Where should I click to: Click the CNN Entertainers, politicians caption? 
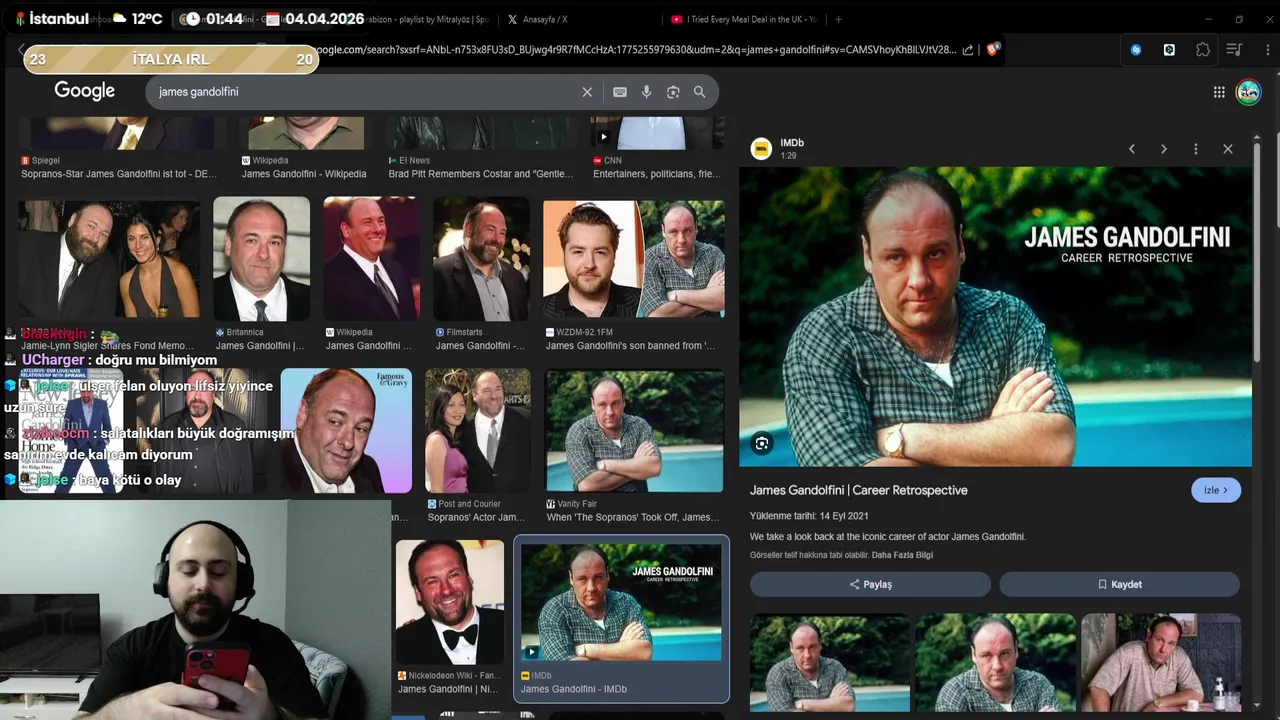657,173
